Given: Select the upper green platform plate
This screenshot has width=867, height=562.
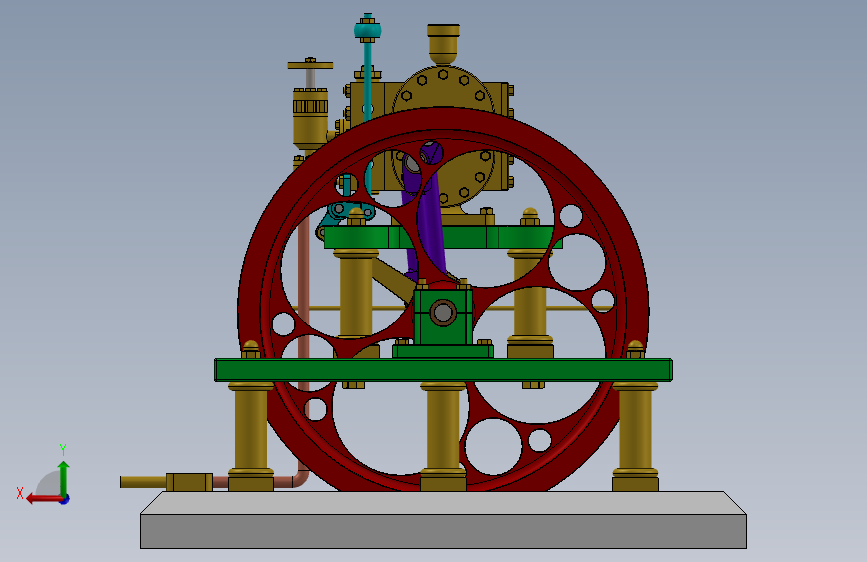Looking at the screenshot, I should [x=442, y=237].
